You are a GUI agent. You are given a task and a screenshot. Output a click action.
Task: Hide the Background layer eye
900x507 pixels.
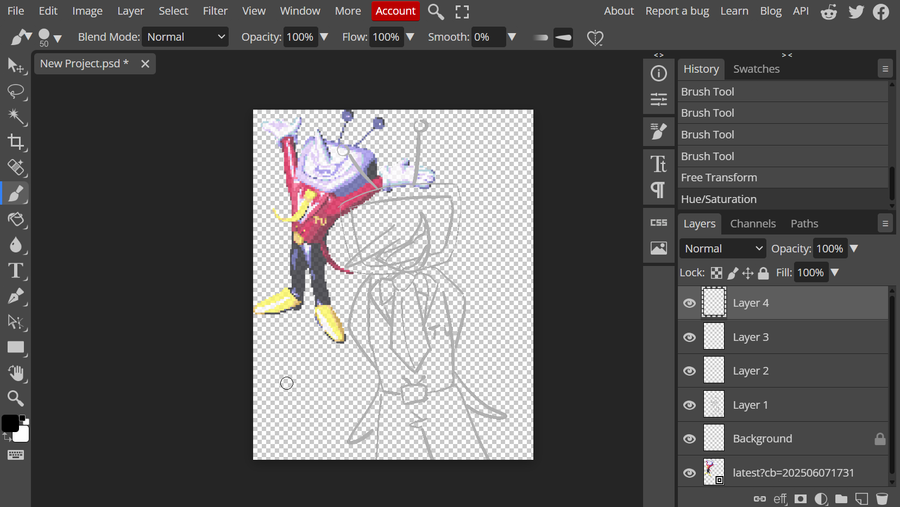689,439
